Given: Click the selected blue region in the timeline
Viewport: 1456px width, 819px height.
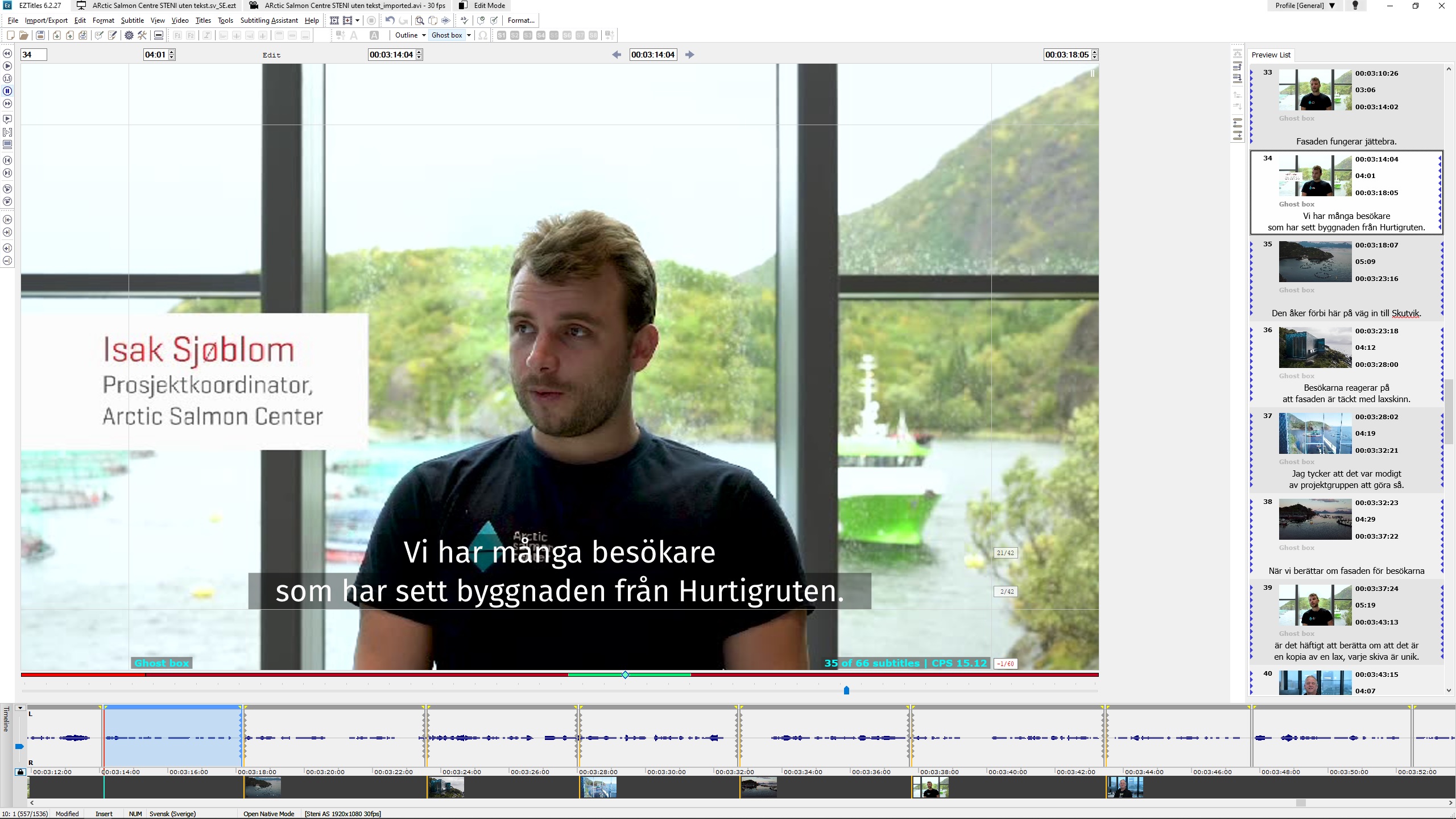Looking at the screenshot, I should (172, 737).
